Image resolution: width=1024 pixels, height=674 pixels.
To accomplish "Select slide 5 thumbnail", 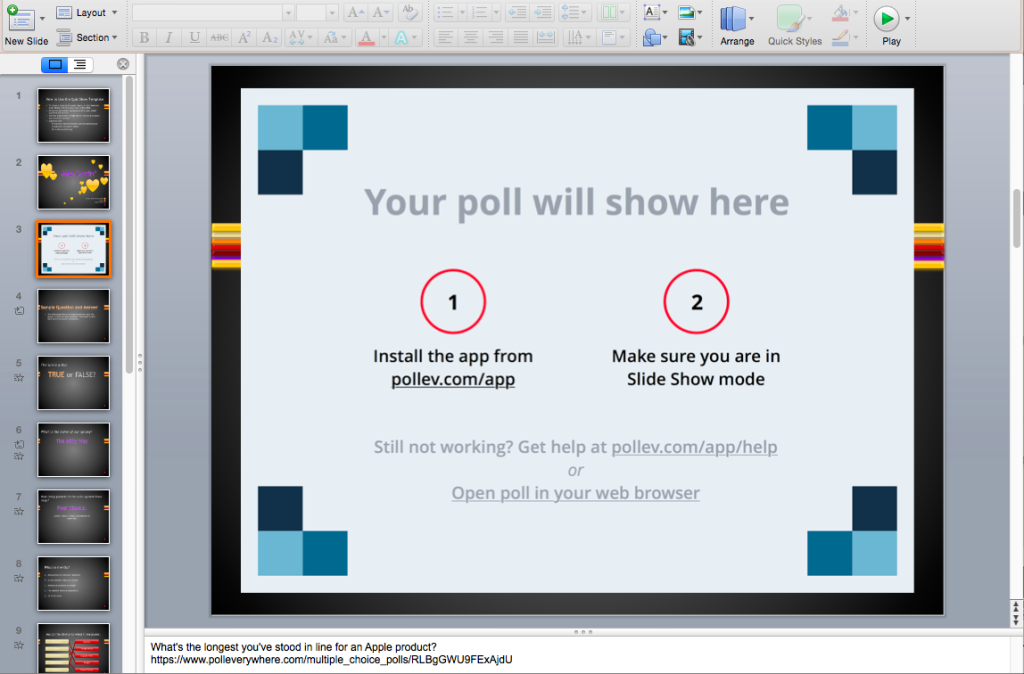I will pos(73,384).
